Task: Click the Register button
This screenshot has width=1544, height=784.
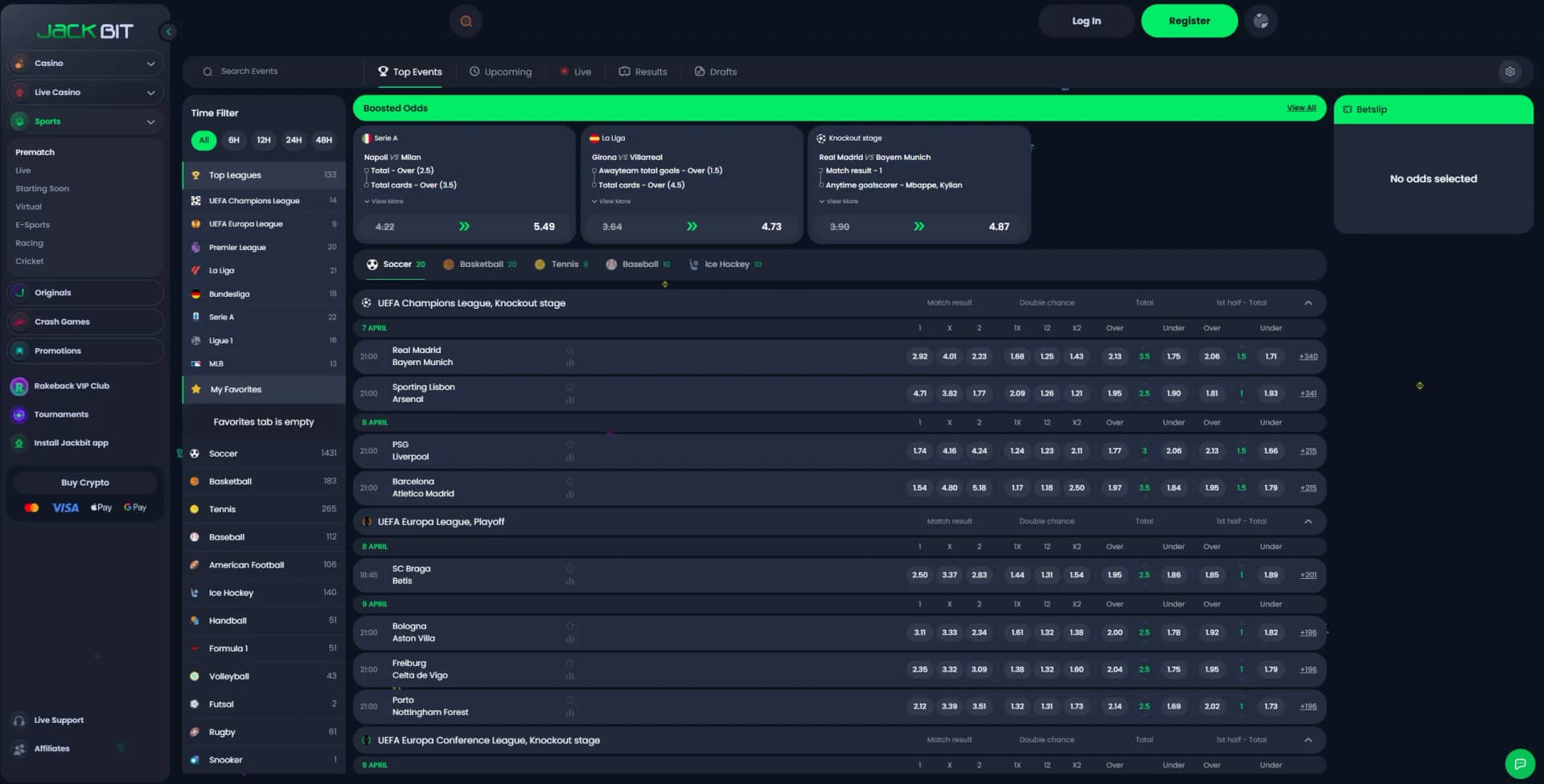Action: pyautogui.click(x=1189, y=20)
